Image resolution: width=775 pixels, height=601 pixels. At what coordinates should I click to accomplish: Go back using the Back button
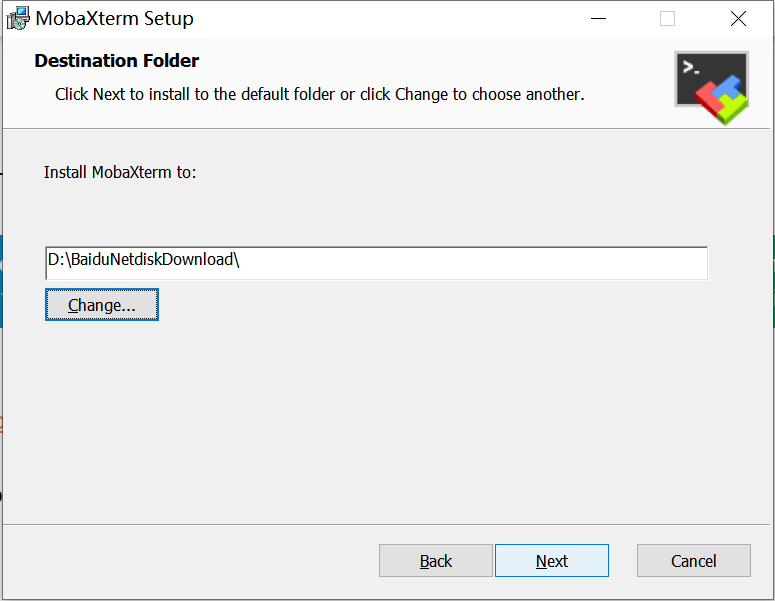tap(435, 560)
